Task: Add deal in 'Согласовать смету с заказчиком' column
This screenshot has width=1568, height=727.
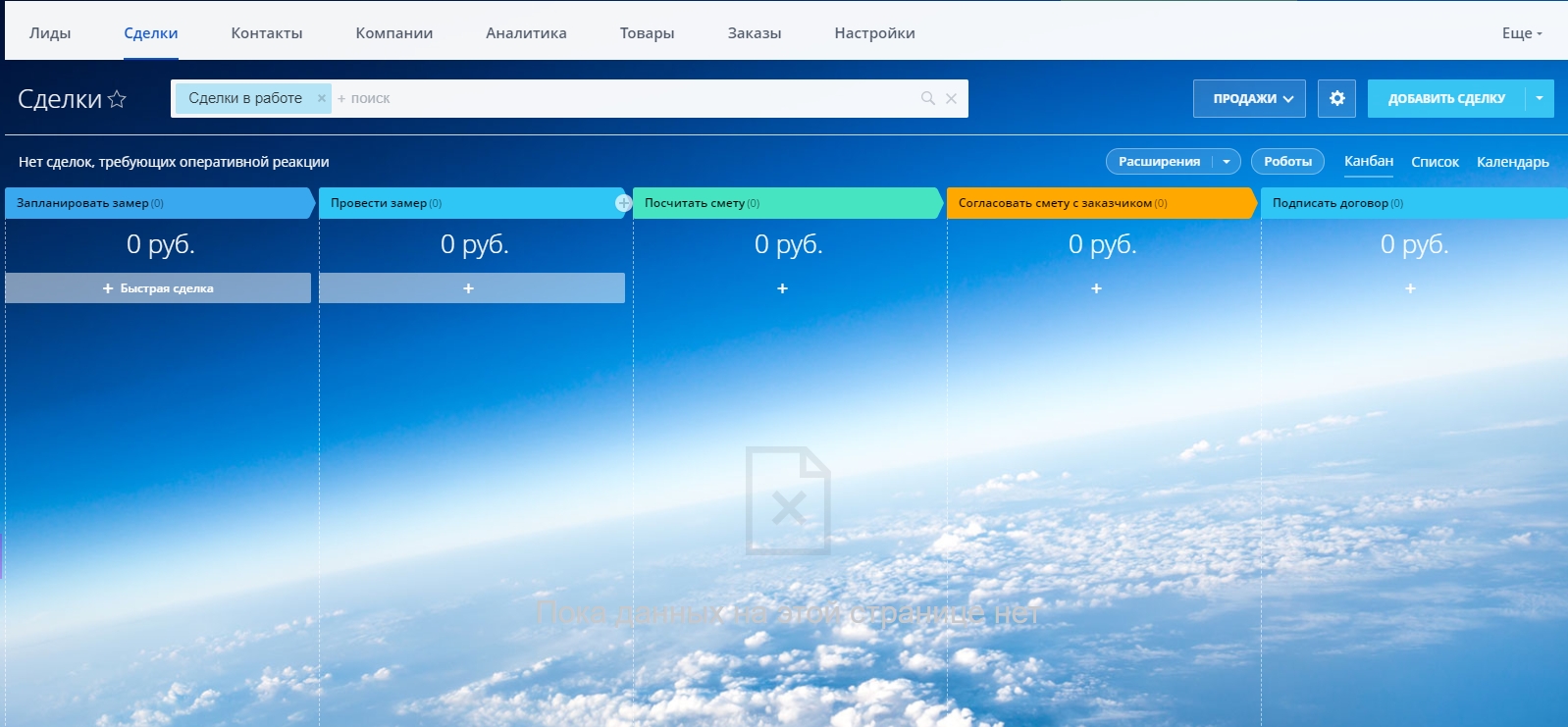Action: 1096,288
